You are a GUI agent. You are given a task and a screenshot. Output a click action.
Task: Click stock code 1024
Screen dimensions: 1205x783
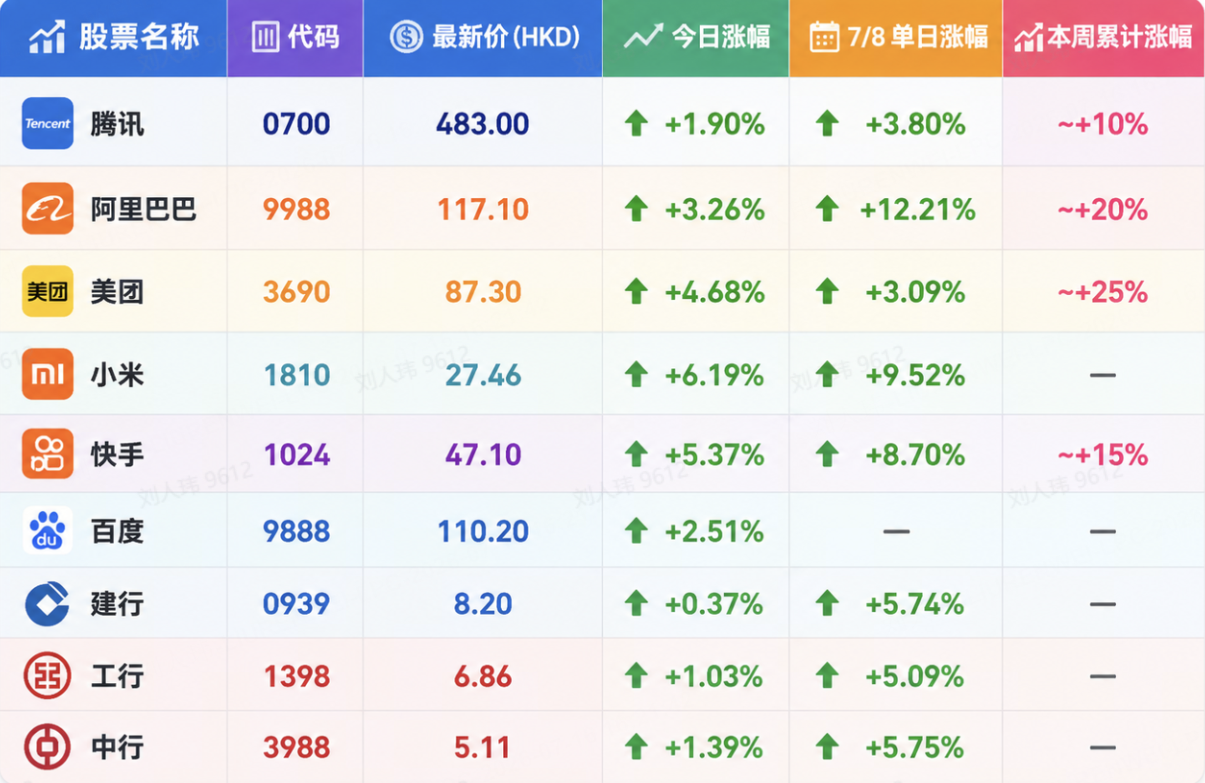point(296,455)
